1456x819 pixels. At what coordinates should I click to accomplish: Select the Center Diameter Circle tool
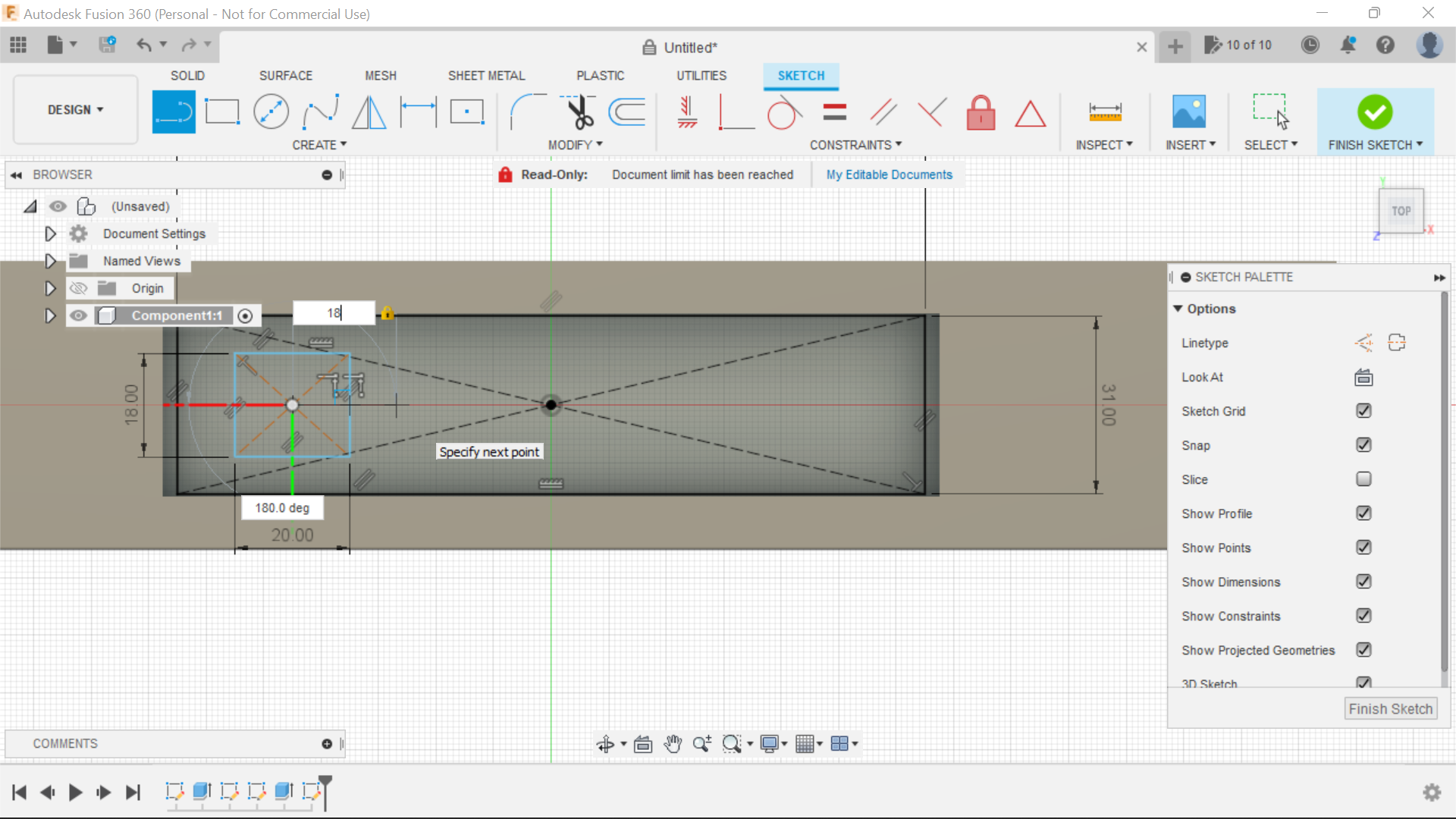(271, 111)
